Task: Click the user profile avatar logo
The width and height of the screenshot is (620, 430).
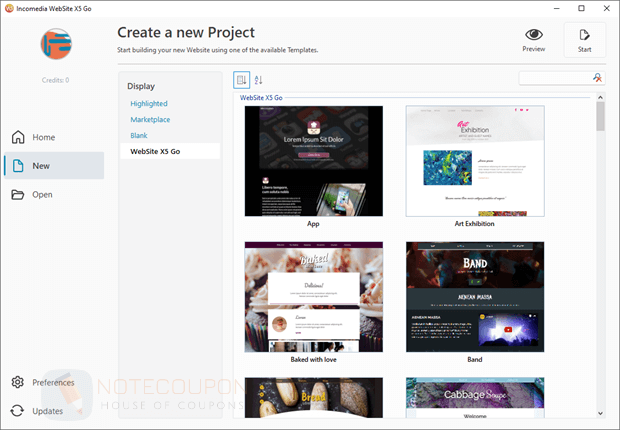Action: point(56,44)
